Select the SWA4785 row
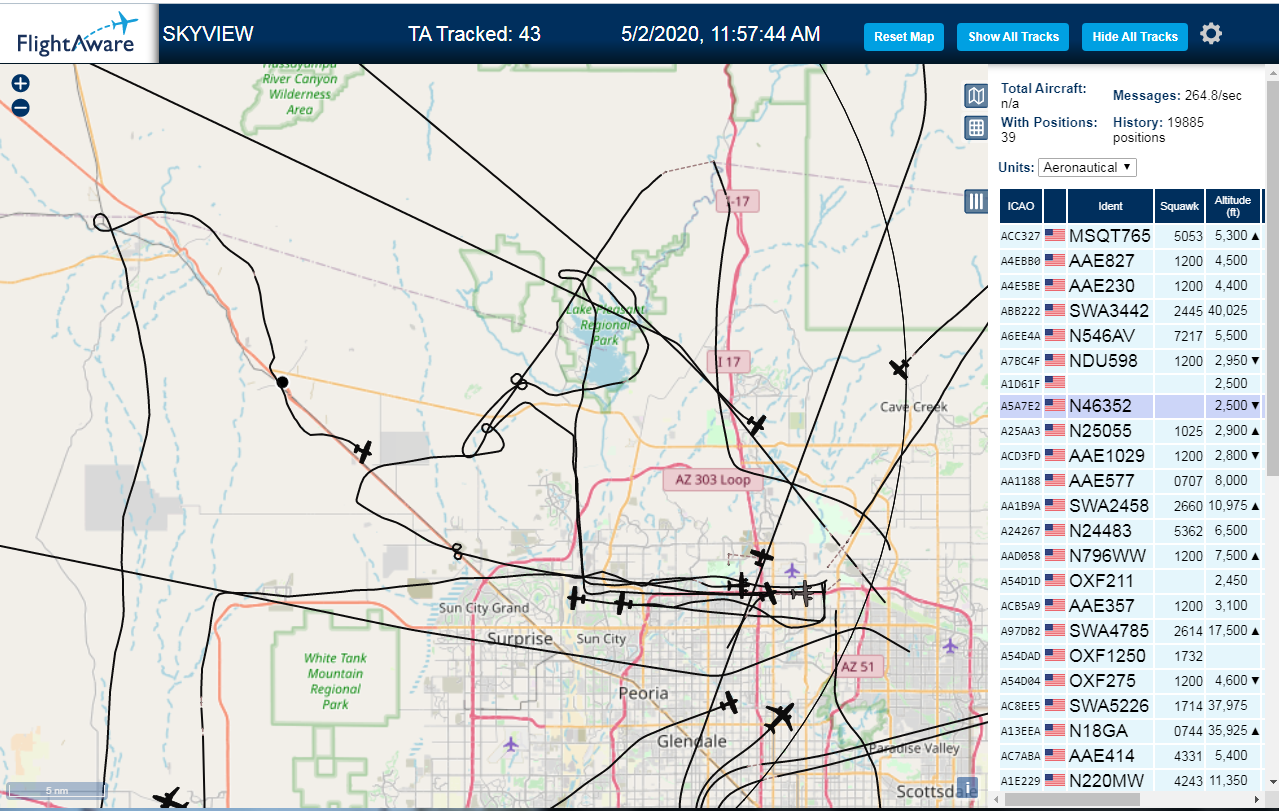This screenshot has height=811, width=1279. point(1131,631)
